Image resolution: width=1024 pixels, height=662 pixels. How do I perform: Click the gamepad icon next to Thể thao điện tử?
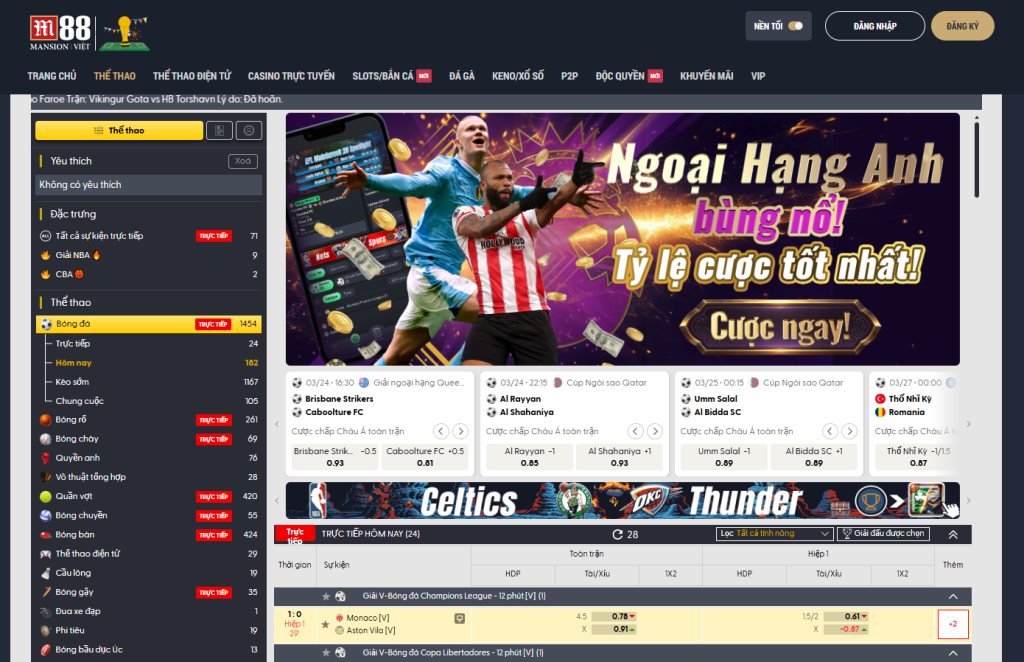click(x=46, y=554)
